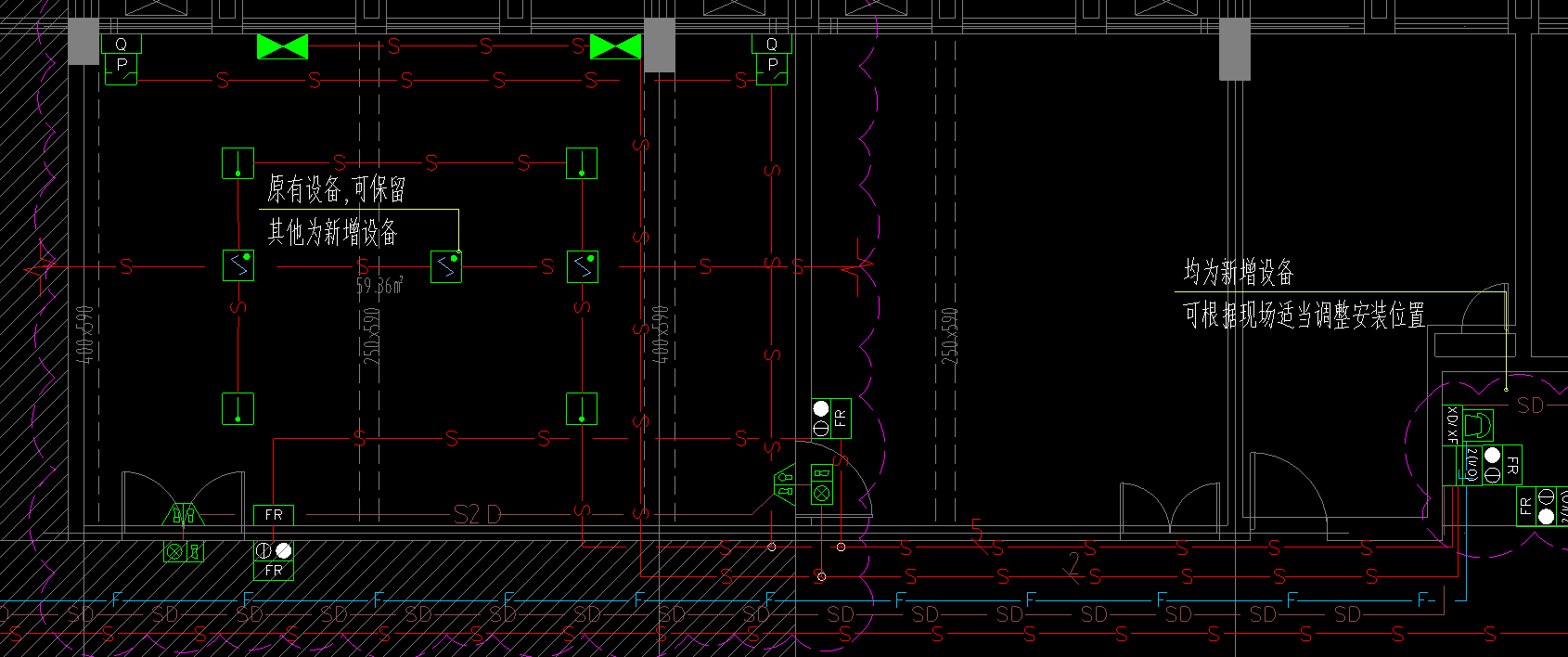Select top-left green detector symbol in left room
The width and height of the screenshot is (1568, 657).
238,163
